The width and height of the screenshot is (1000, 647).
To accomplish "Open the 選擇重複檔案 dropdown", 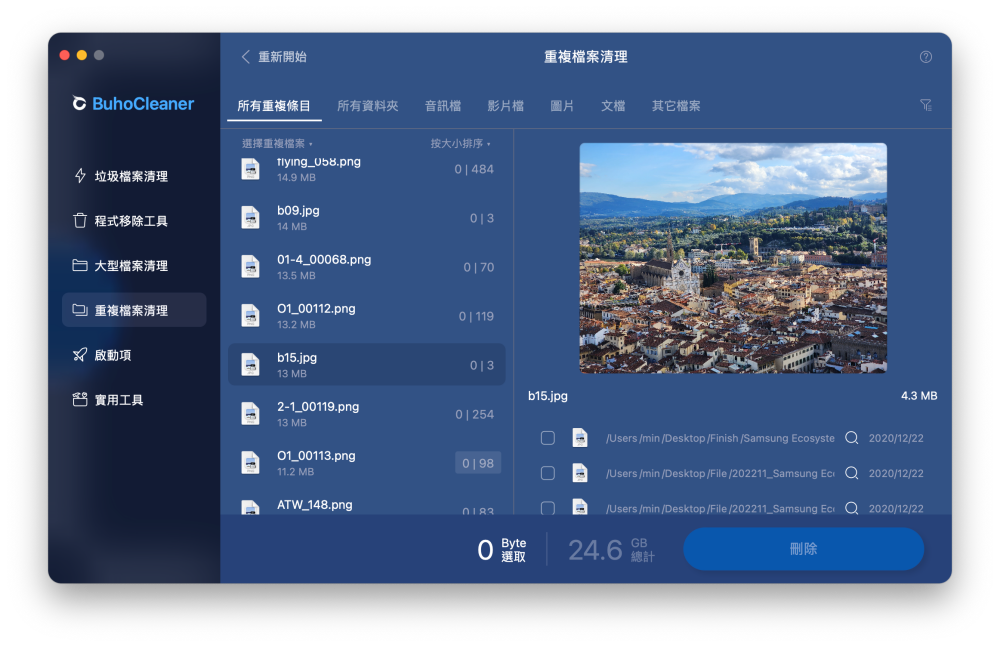I will coord(277,144).
